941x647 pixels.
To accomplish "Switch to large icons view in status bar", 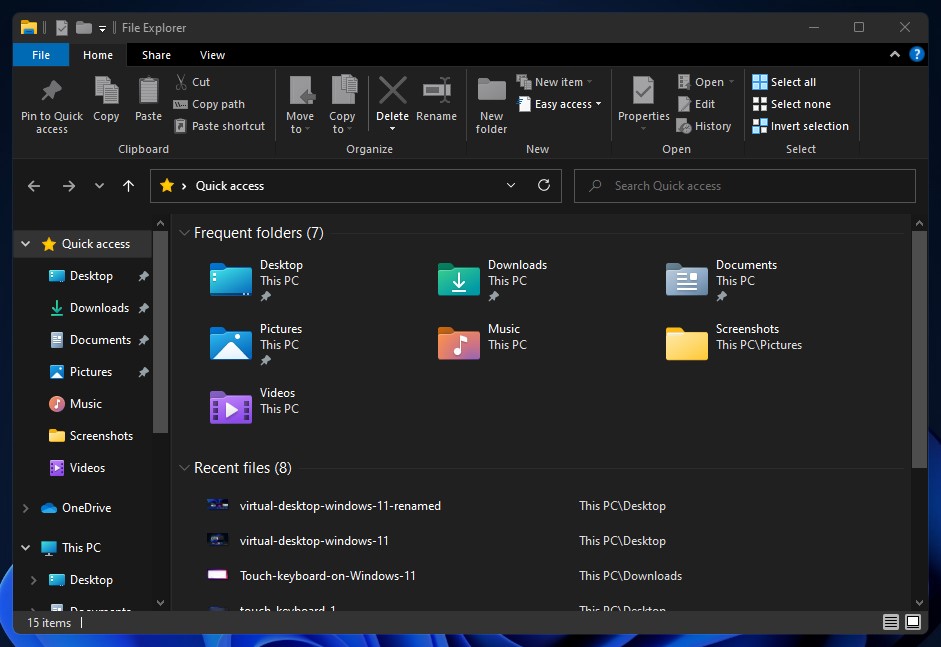I will [x=913, y=622].
